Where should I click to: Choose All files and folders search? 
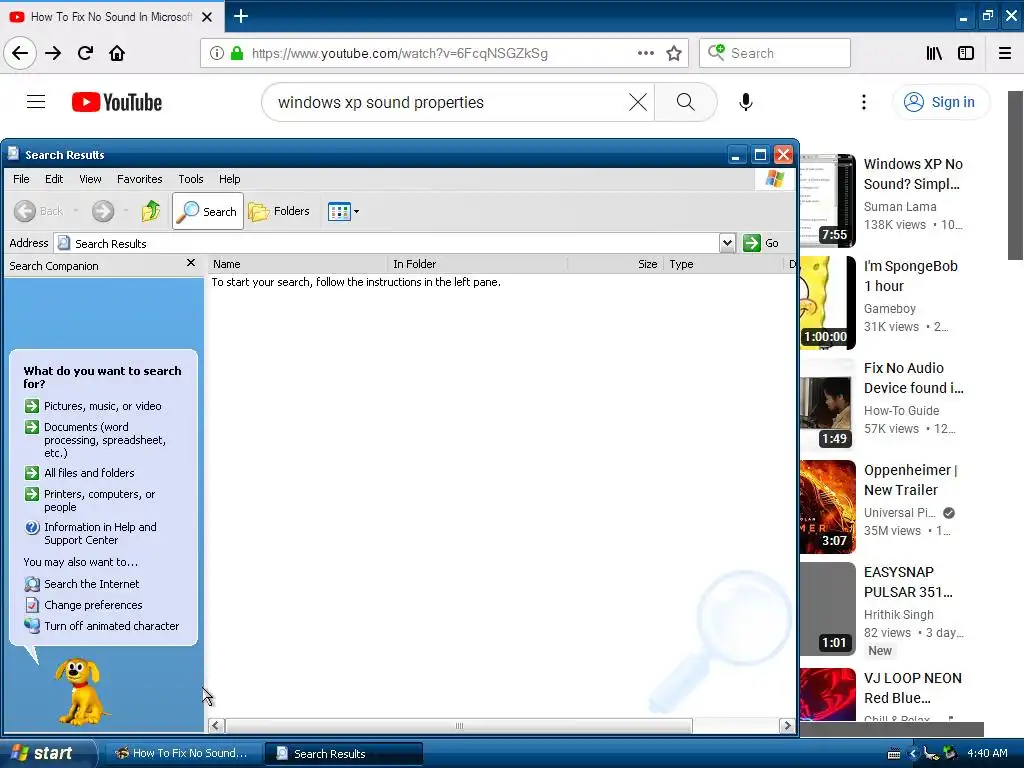pyautogui.click(x=89, y=473)
